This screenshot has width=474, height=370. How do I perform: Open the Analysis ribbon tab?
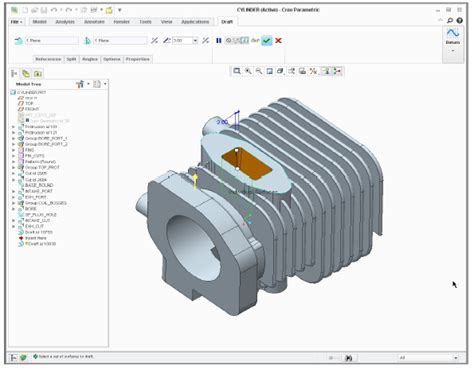tap(65, 22)
